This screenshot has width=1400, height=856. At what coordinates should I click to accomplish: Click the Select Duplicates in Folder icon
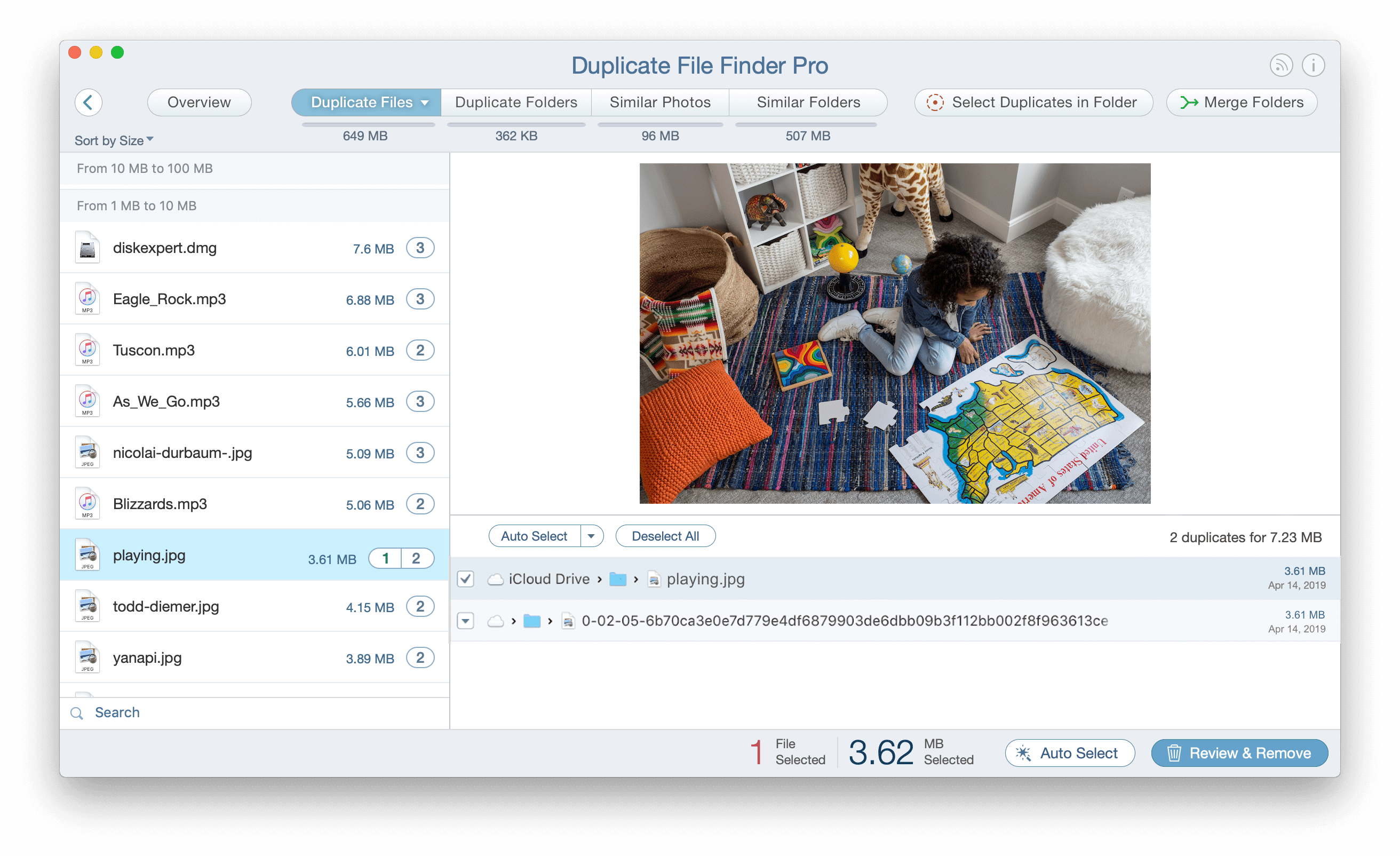[x=935, y=102]
